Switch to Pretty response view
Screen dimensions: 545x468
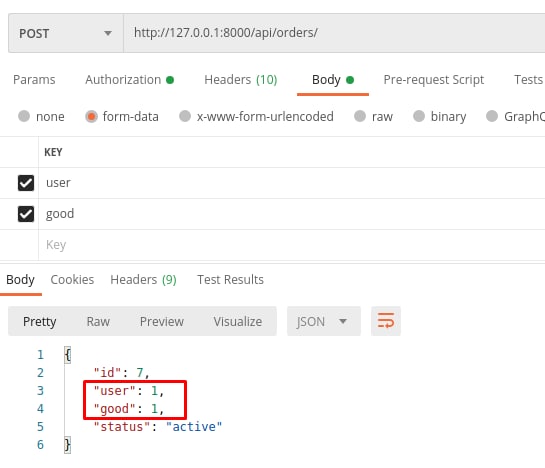(40, 322)
